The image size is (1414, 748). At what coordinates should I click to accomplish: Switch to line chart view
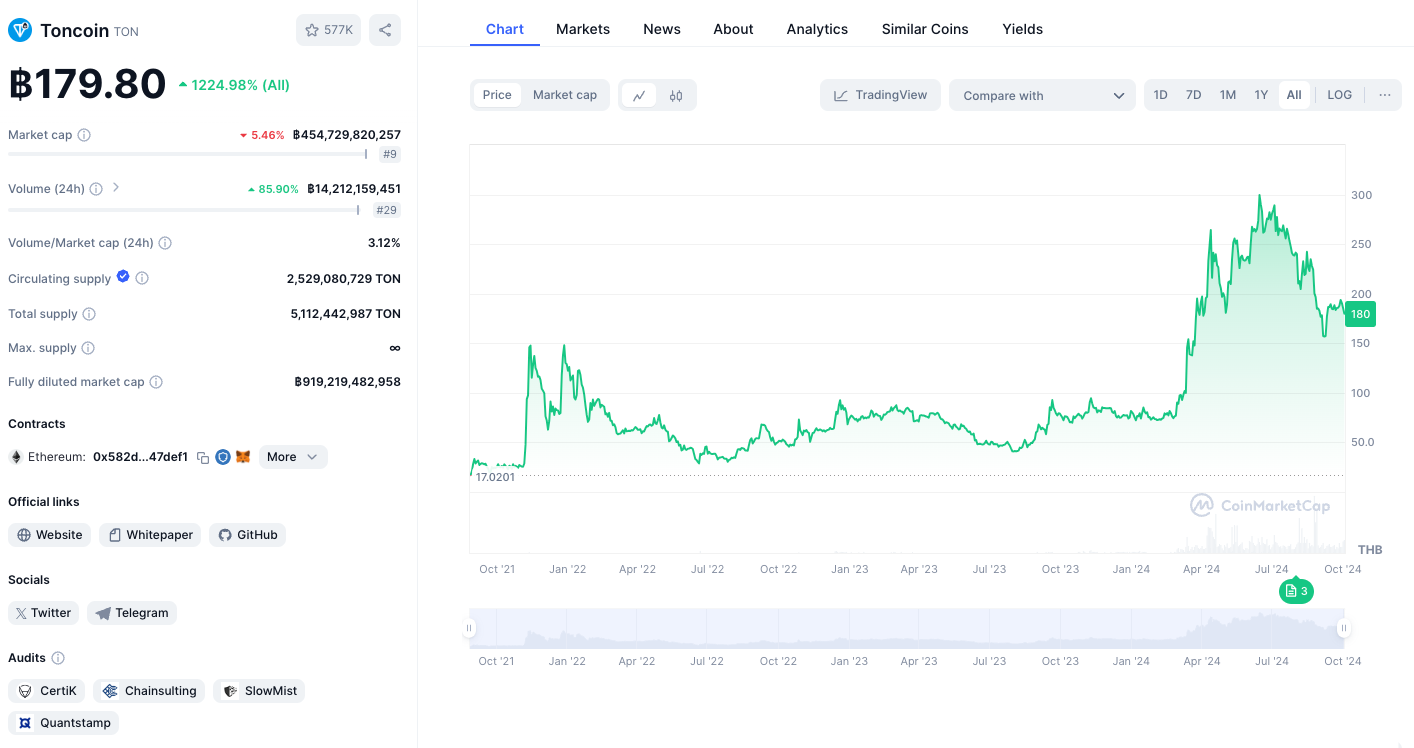pyautogui.click(x=639, y=95)
